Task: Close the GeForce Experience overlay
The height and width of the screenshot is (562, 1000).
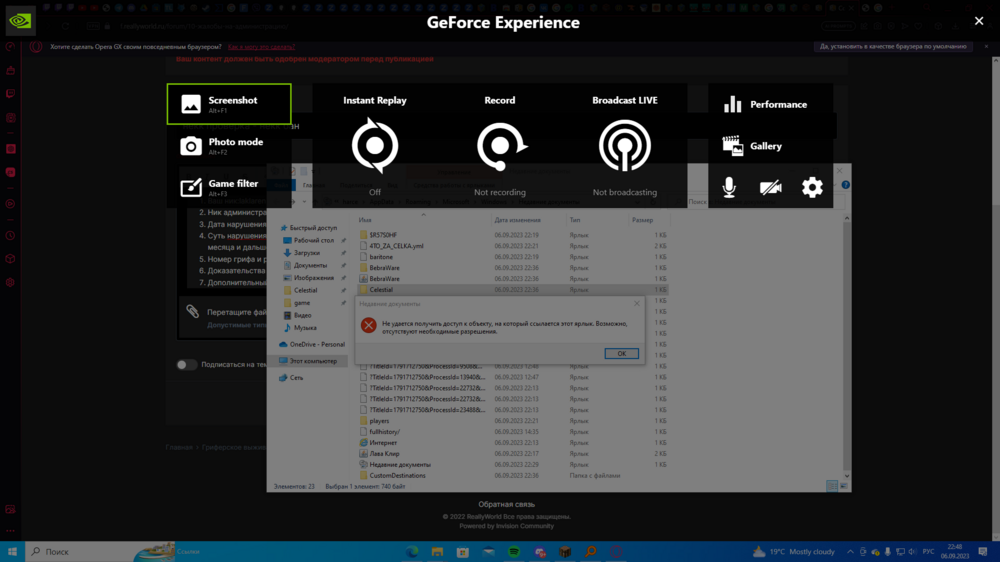Action: pos(979,21)
